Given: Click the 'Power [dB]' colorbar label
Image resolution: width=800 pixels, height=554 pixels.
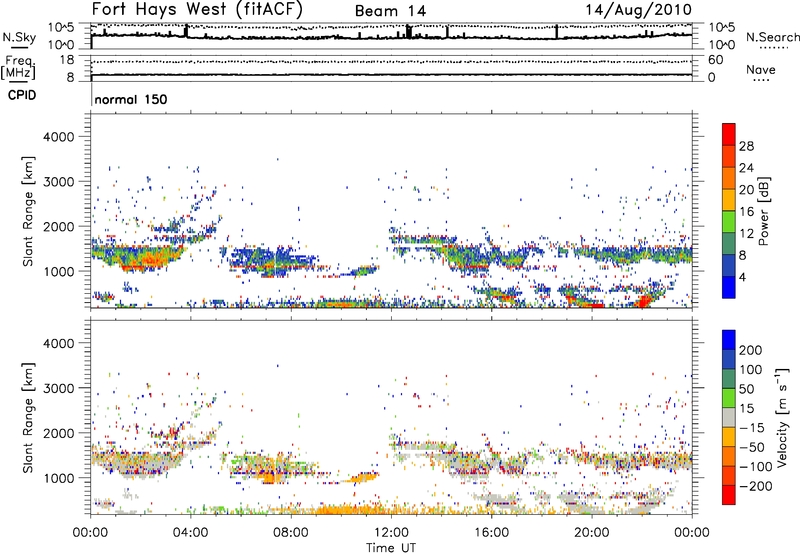Looking at the screenshot, I should pyautogui.click(x=763, y=211).
